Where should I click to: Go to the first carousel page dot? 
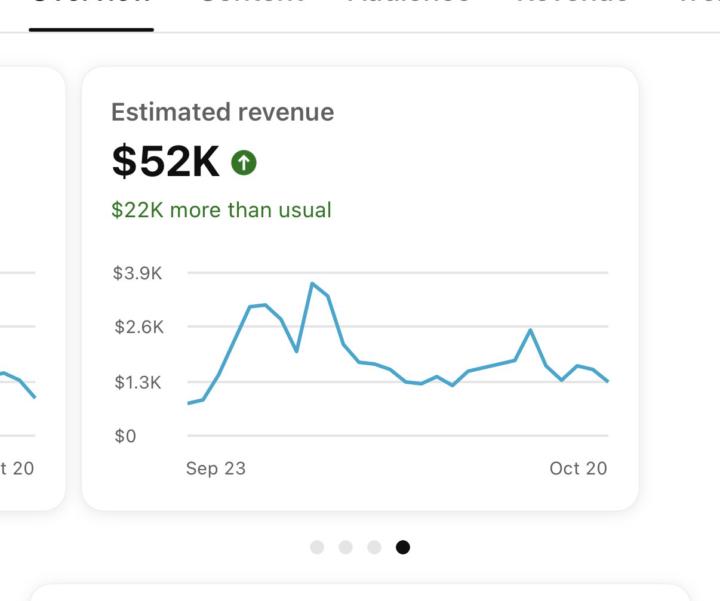[317, 547]
